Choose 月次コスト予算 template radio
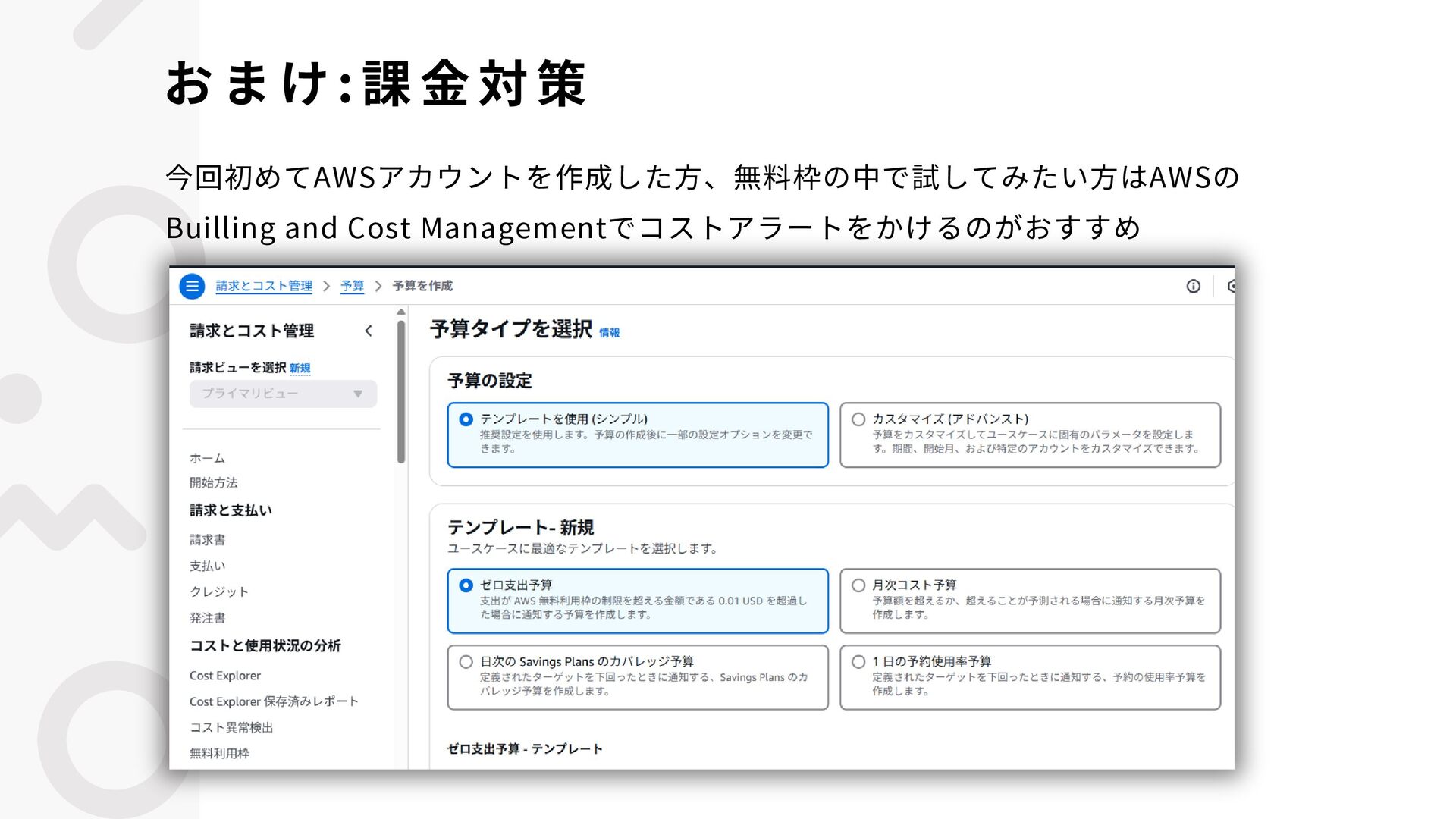Image resolution: width=1456 pixels, height=819 pixels. (858, 585)
